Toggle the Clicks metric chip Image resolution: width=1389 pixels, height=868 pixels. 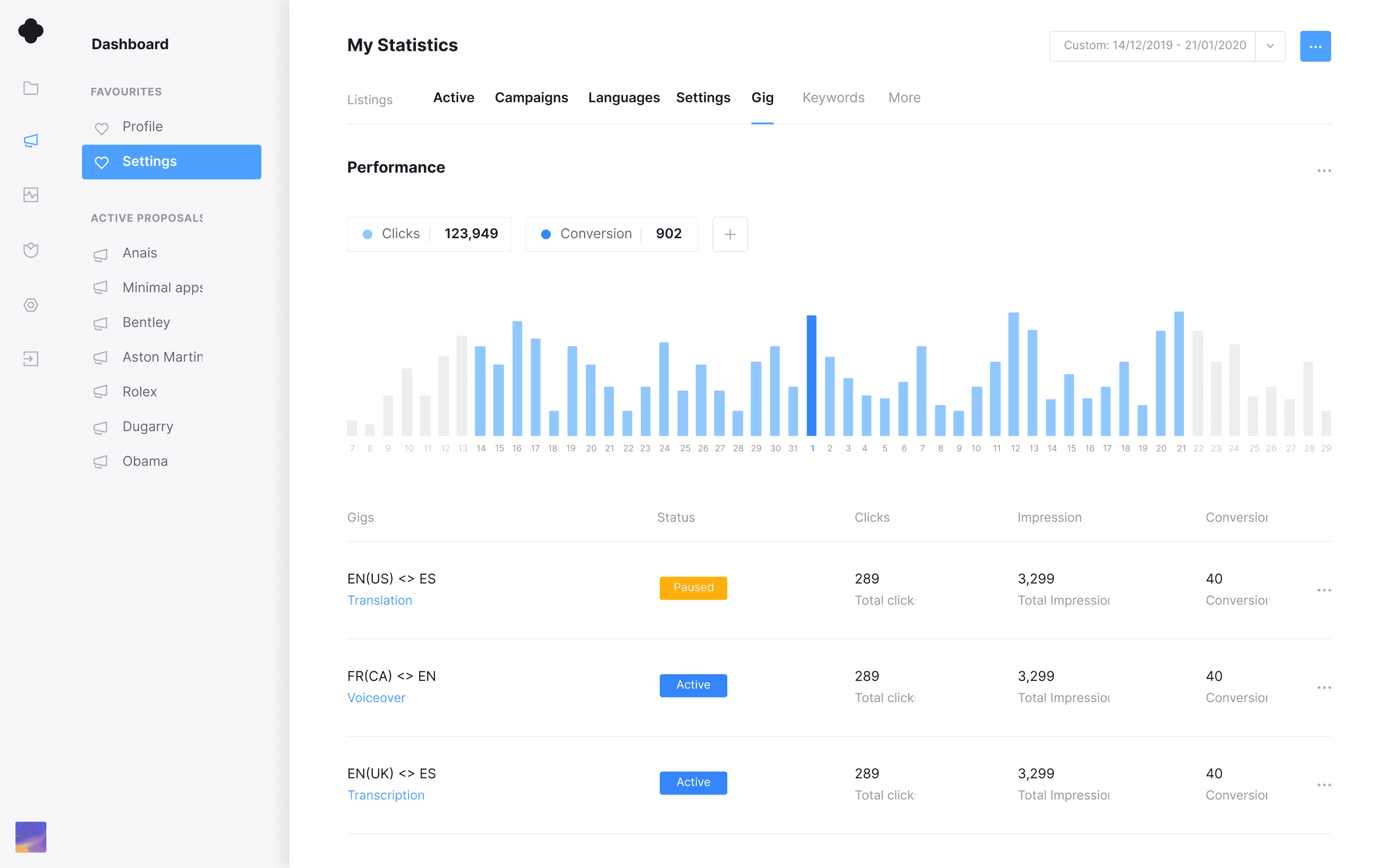coord(429,234)
